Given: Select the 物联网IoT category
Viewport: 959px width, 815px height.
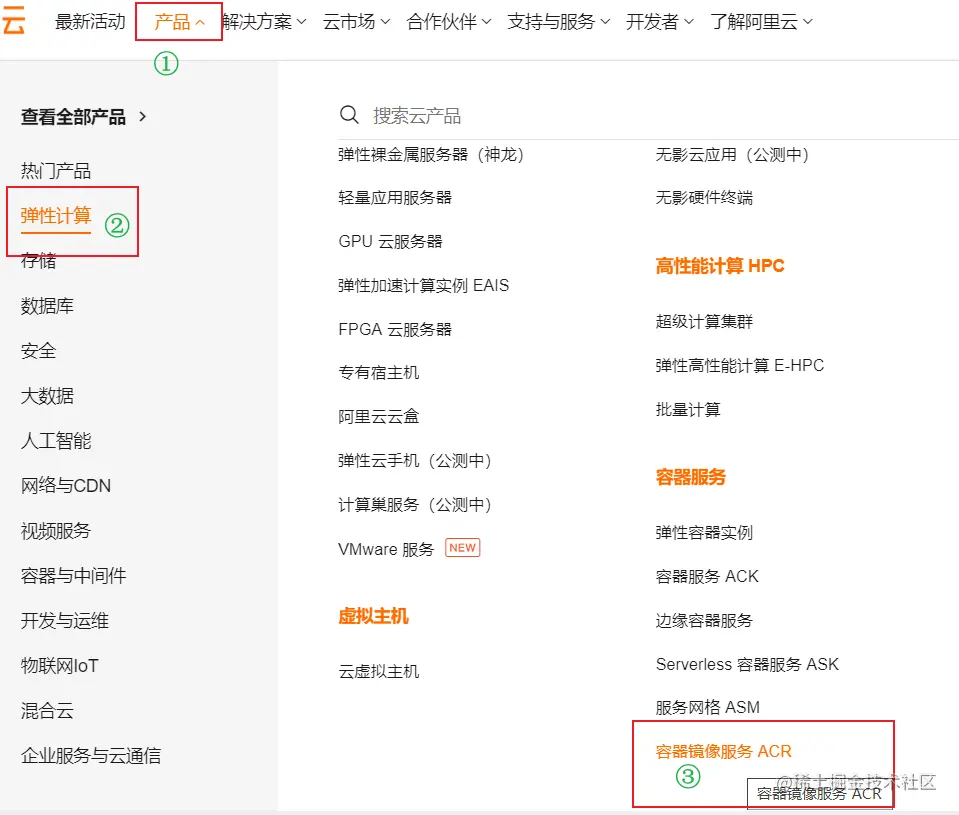Looking at the screenshot, I should [x=59, y=665].
